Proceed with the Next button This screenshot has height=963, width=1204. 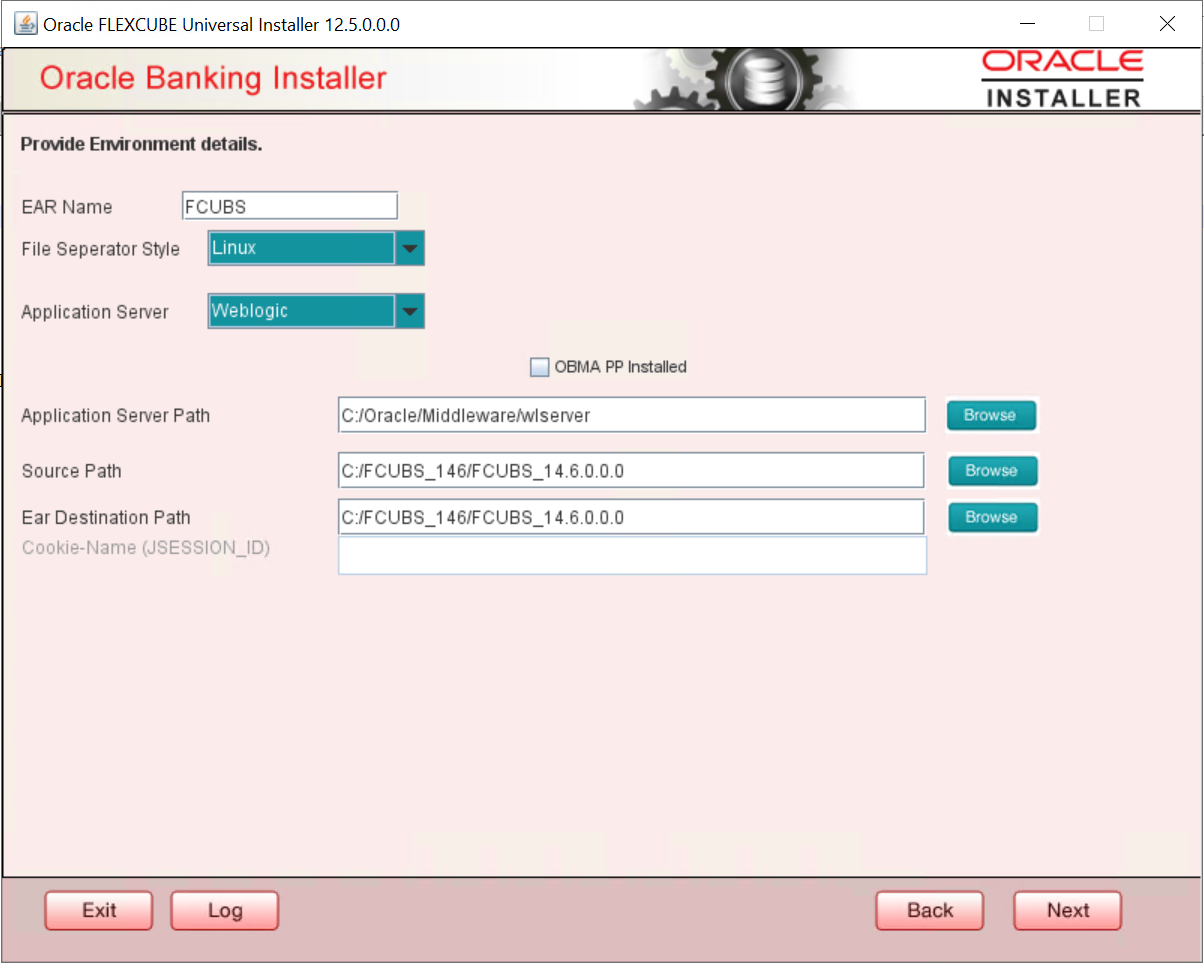click(1068, 910)
